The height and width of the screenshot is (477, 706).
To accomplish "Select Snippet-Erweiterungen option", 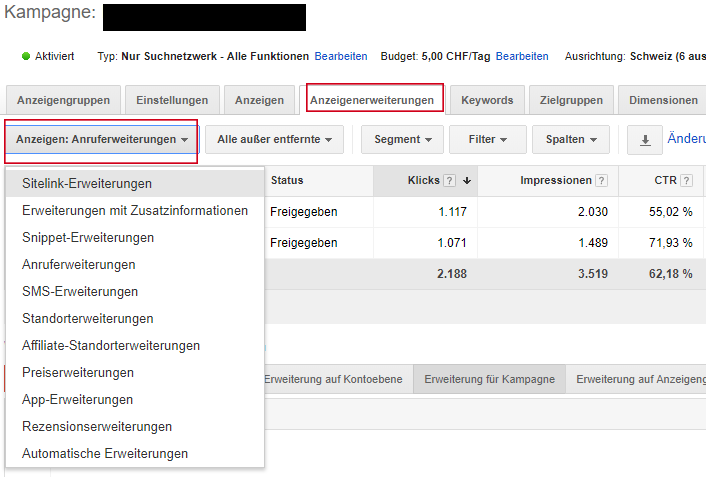I will [x=135, y=237].
